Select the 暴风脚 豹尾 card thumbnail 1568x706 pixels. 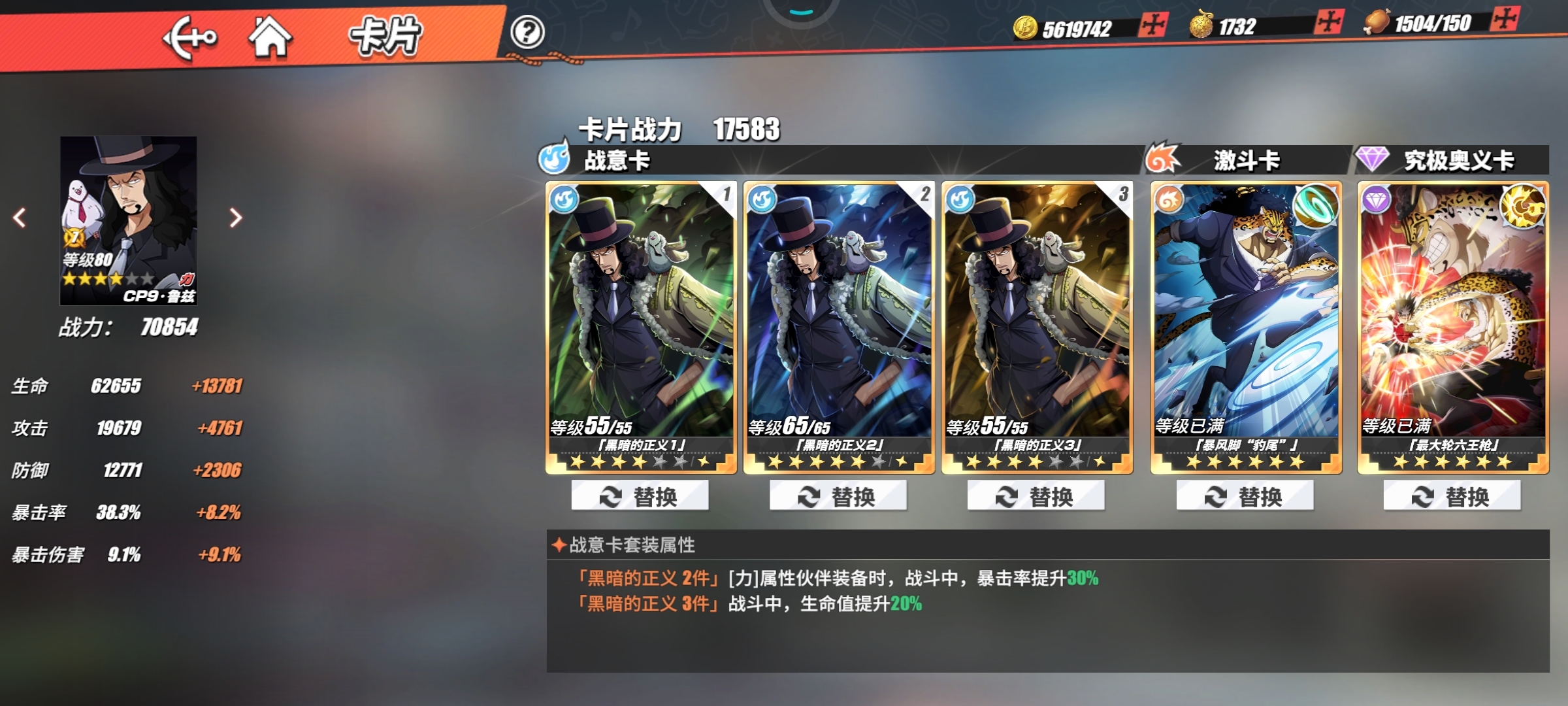pyautogui.click(x=1246, y=328)
